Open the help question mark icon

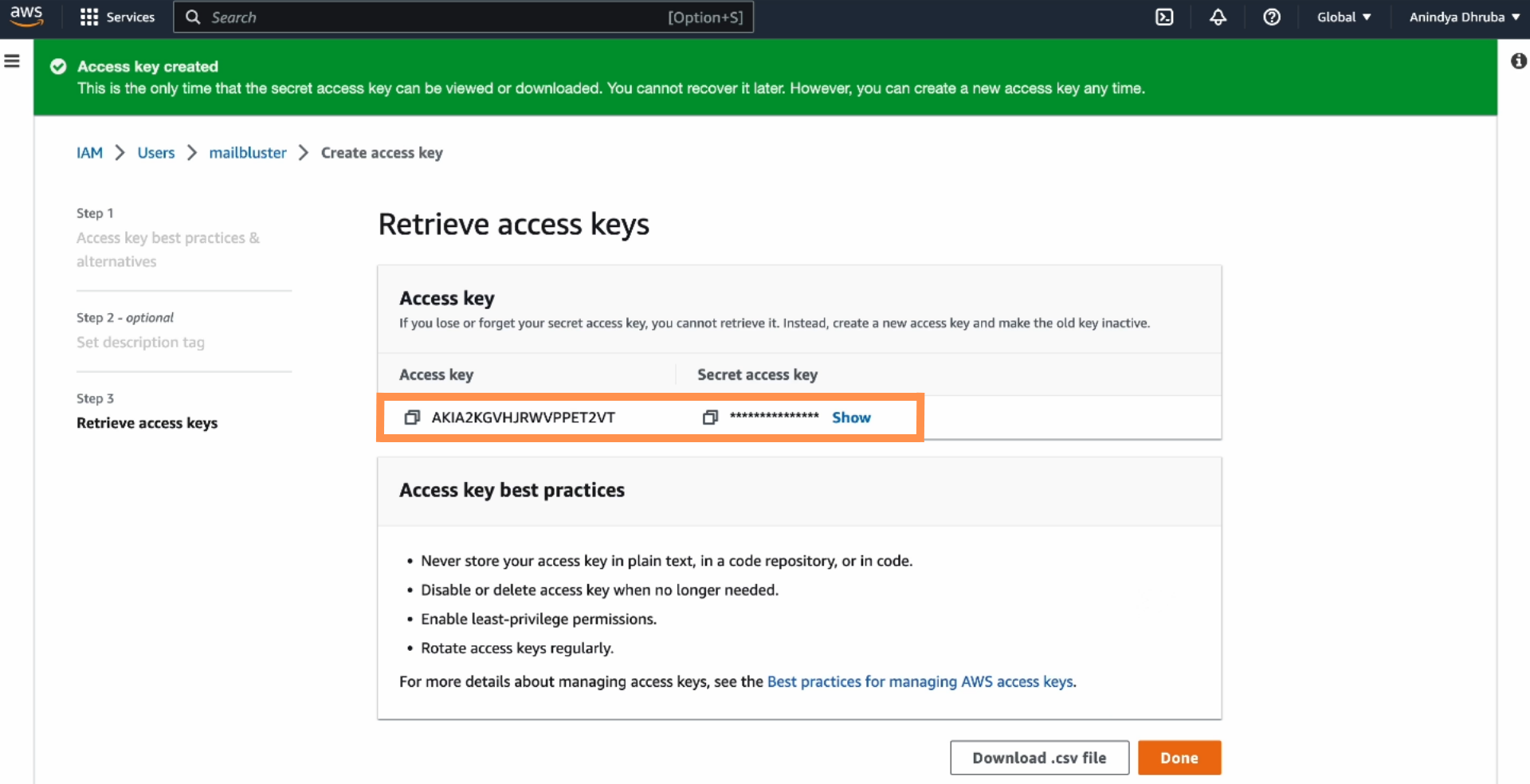[1272, 17]
